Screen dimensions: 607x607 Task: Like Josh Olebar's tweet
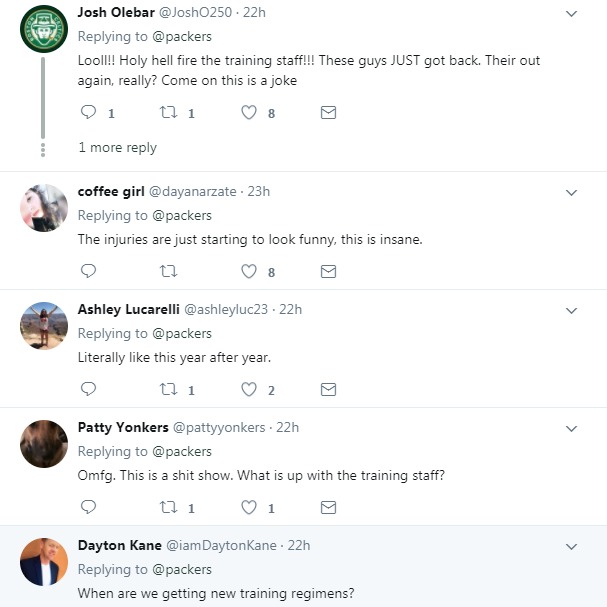[x=249, y=113]
